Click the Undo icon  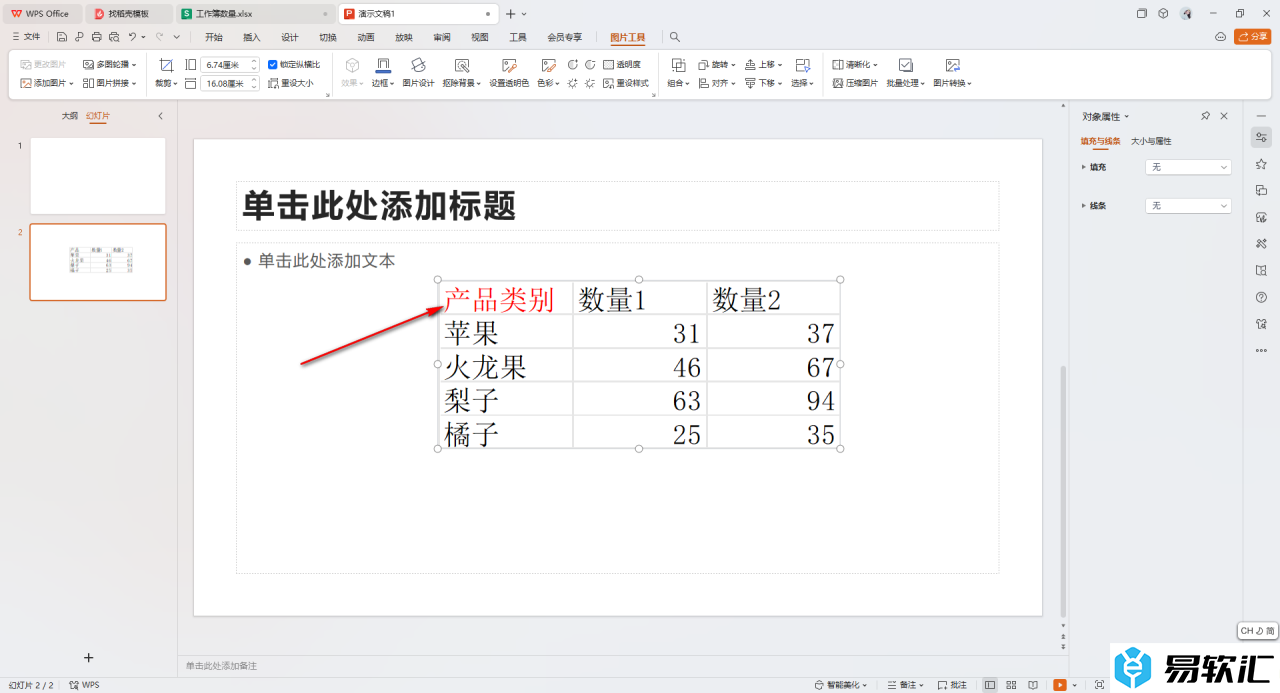131,37
